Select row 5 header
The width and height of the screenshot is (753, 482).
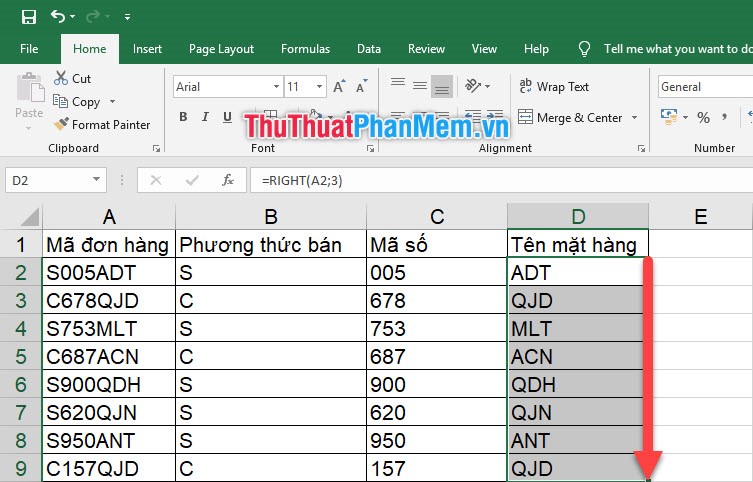[21, 356]
